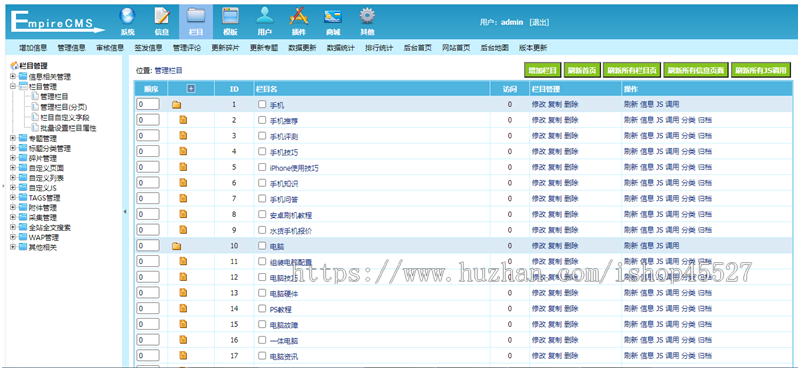Collapse the left sidebar with arrow handle
Image resolution: width=800 pixels, height=370 pixels.
126,212
